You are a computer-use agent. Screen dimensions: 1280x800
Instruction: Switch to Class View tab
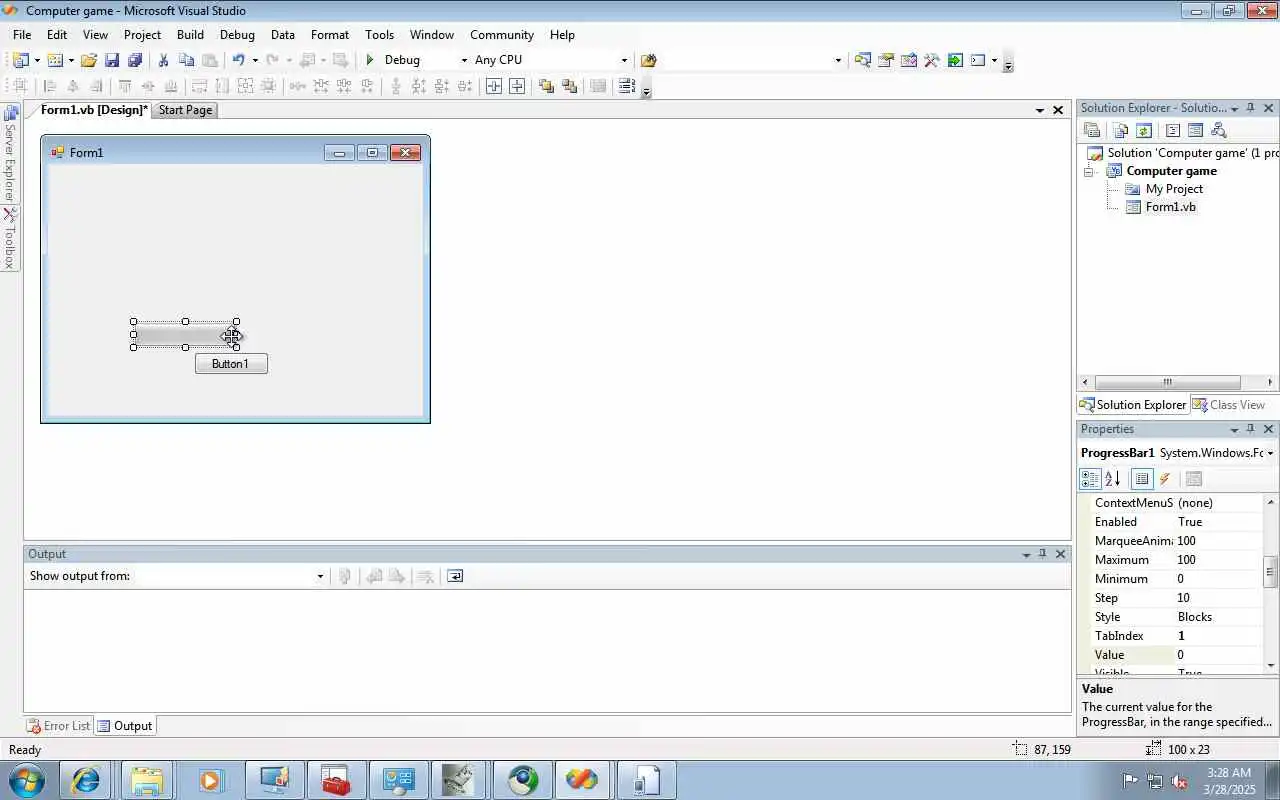point(1229,405)
